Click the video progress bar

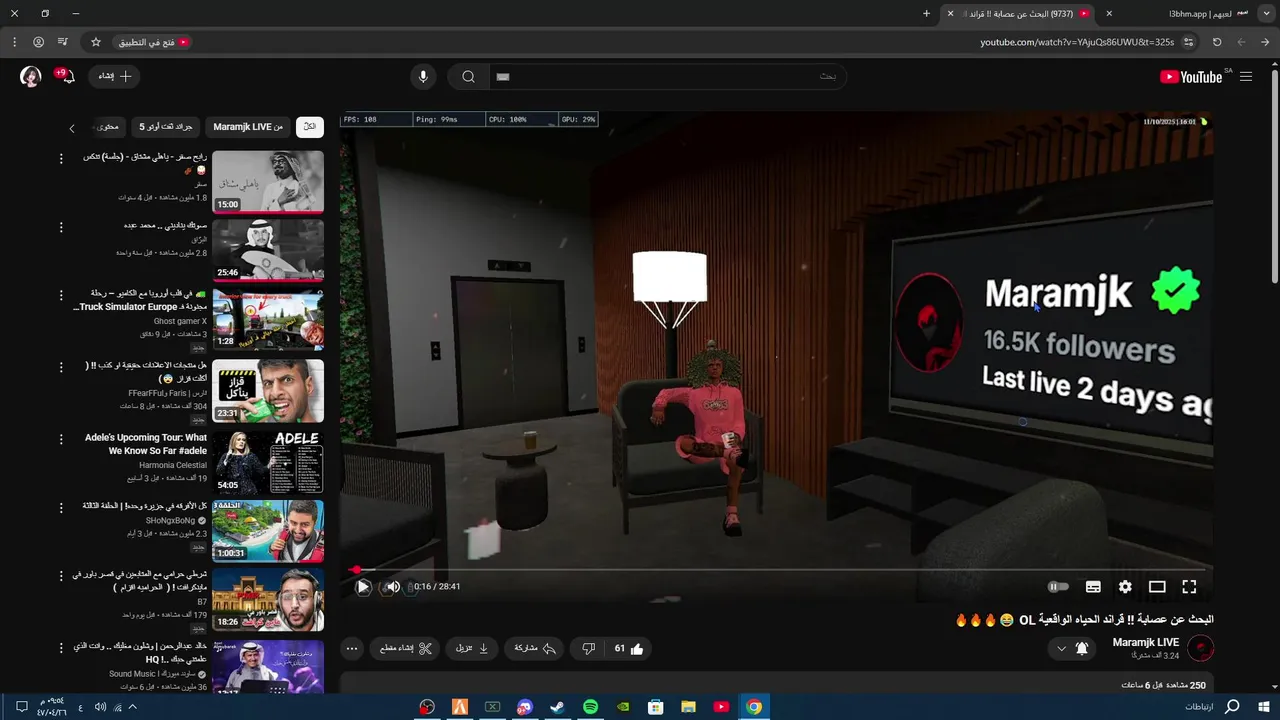tap(777, 570)
